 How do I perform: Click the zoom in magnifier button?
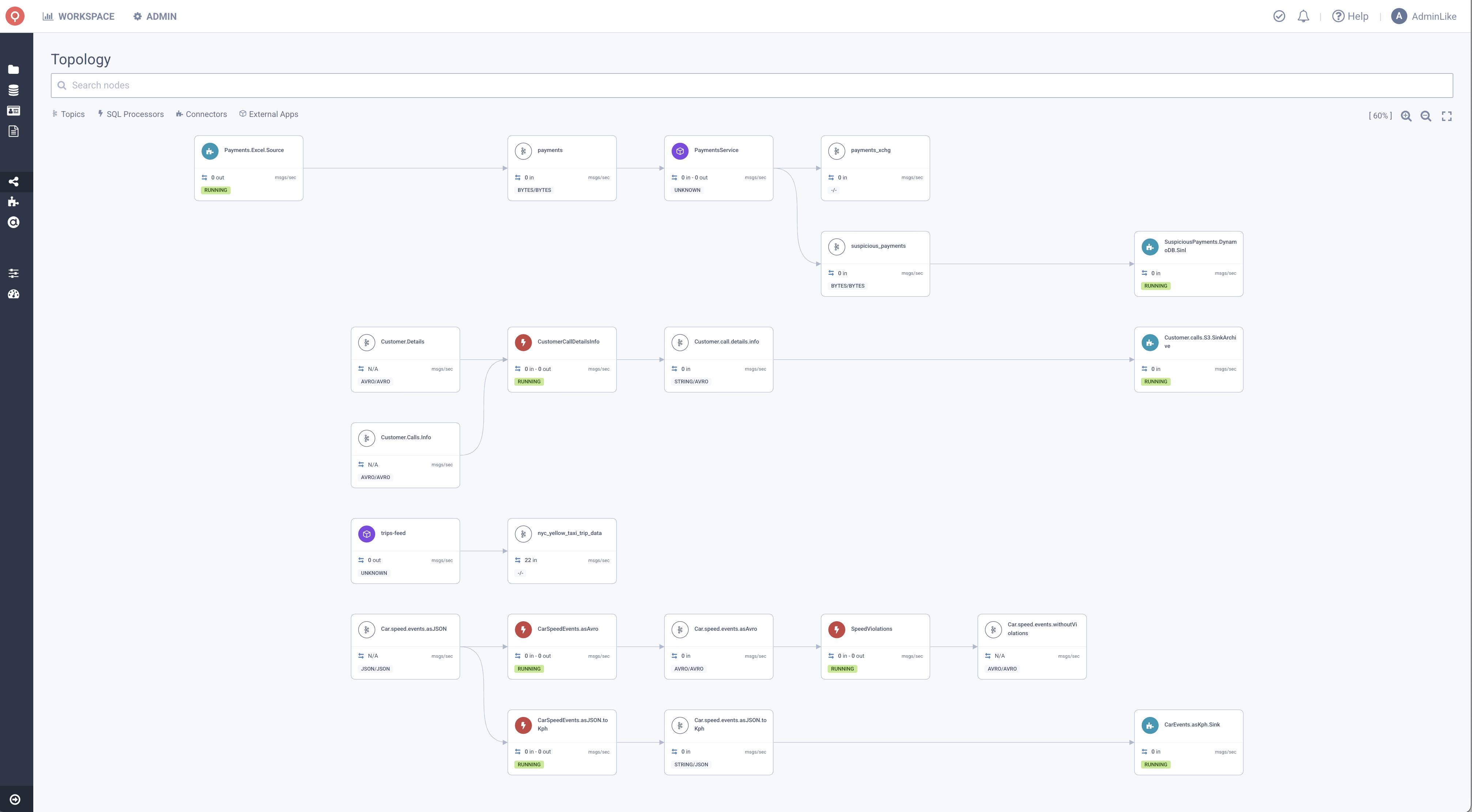point(1405,116)
